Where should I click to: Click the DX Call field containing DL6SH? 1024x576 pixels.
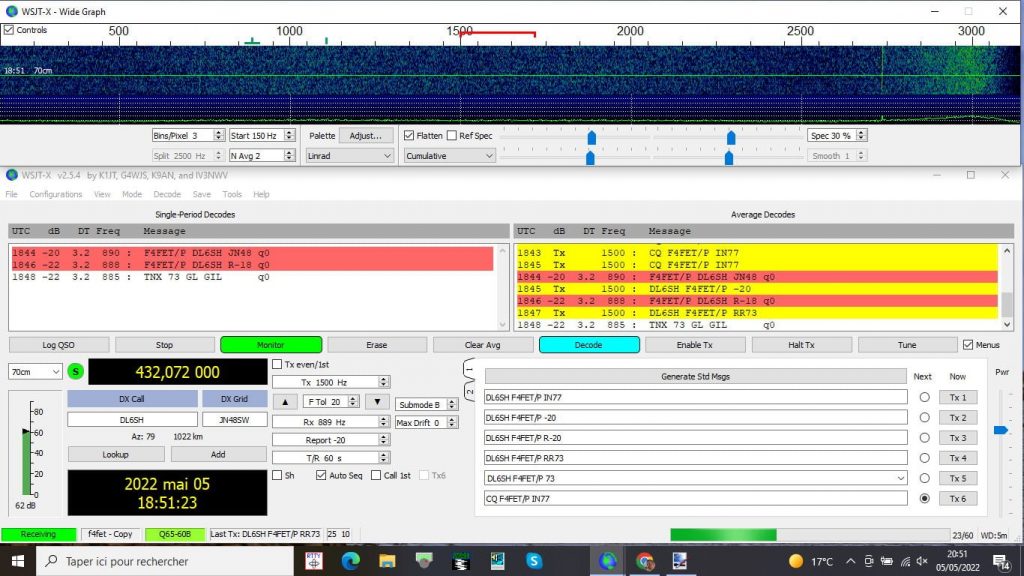pyautogui.click(x=132, y=420)
